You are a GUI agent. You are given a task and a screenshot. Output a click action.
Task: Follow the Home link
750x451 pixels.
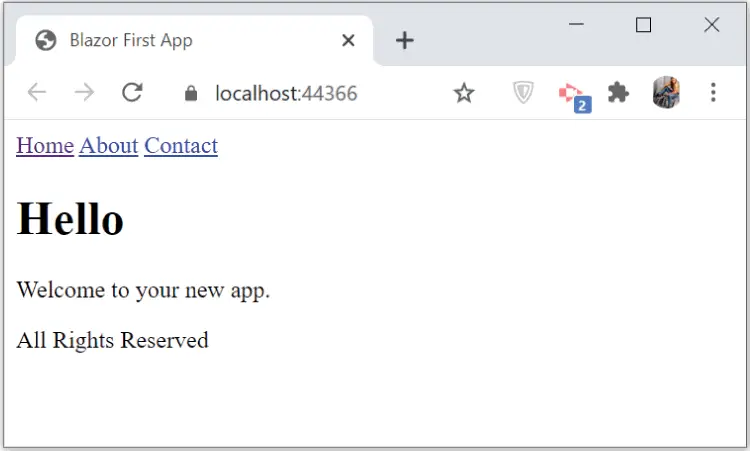pyautogui.click(x=45, y=146)
